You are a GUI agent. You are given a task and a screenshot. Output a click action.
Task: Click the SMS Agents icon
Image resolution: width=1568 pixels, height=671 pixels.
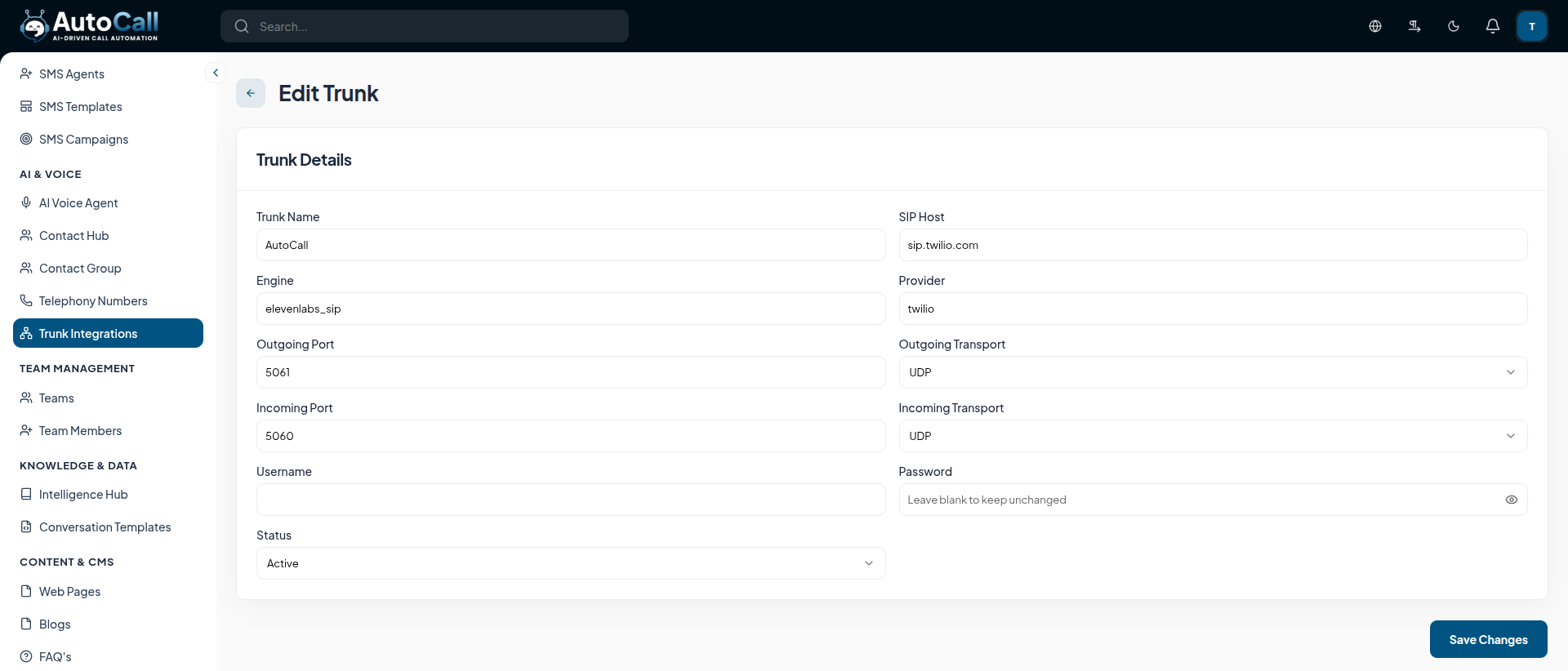(x=26, y=73)
